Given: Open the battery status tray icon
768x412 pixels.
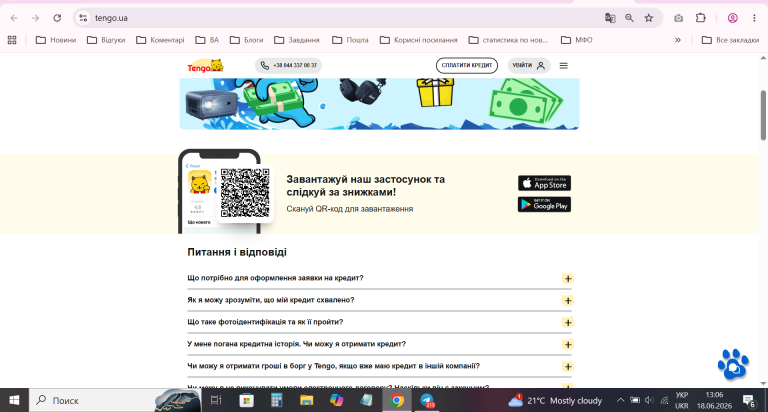Looking at the screenshot, I should coord(635,400).
